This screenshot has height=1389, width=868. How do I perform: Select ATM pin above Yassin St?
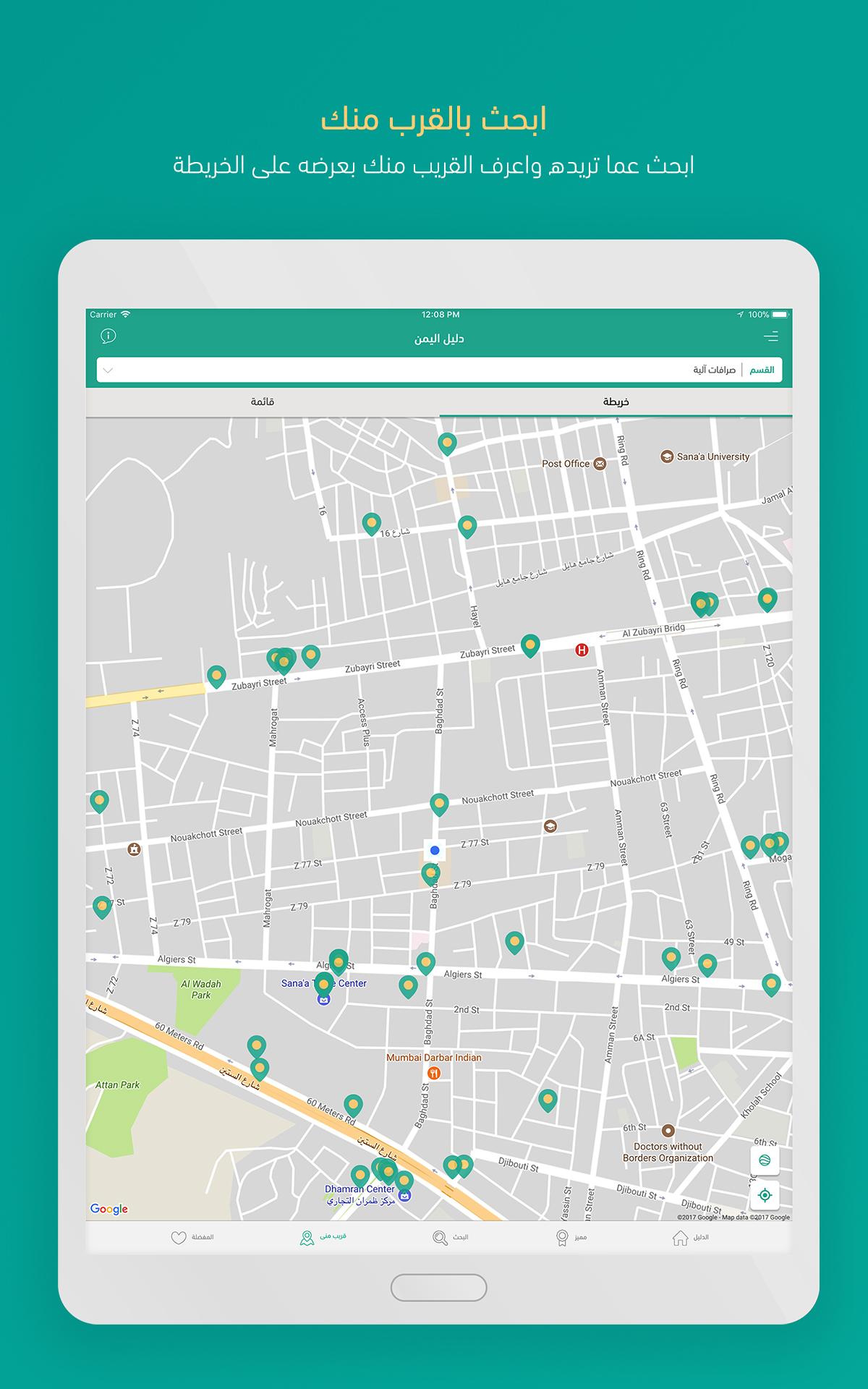pos(548,1101)
